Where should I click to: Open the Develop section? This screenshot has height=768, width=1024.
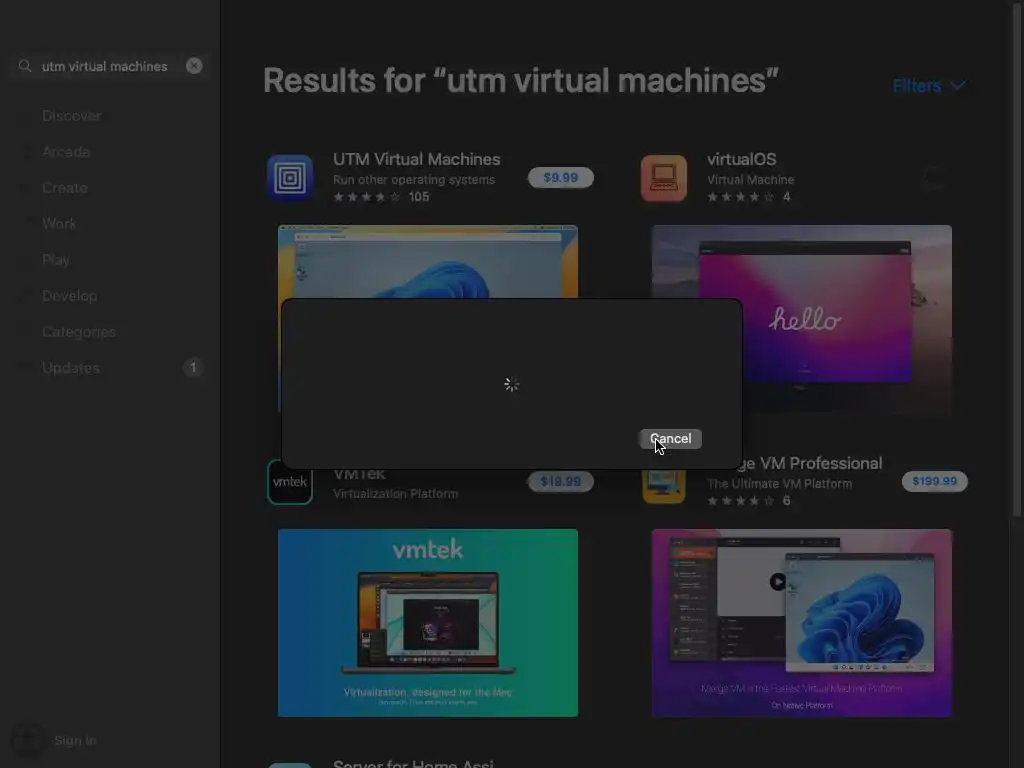point(69,296)
